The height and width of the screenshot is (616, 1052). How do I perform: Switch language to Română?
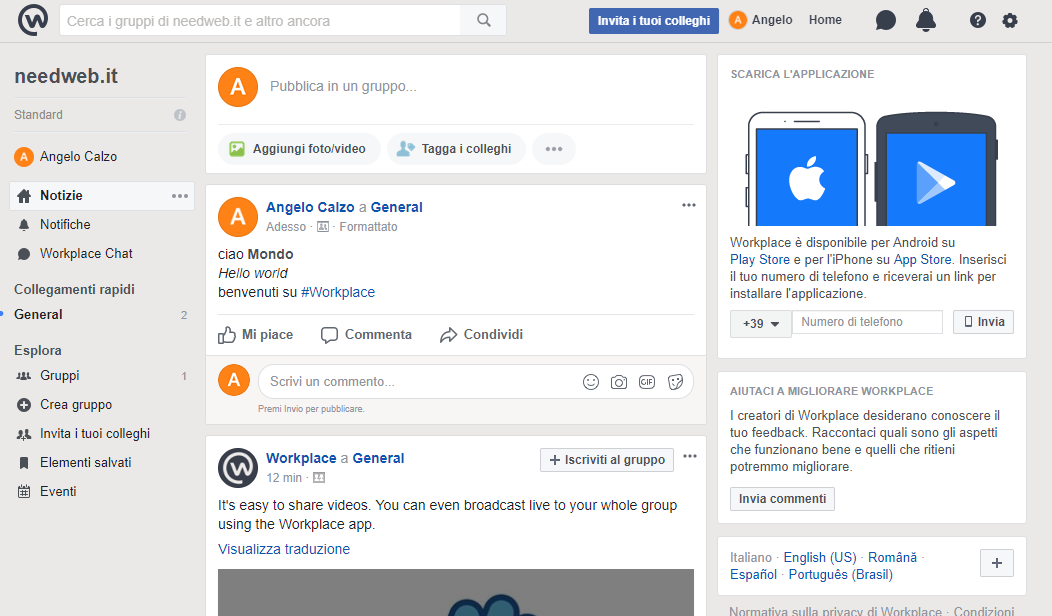(x=892, y=558)
